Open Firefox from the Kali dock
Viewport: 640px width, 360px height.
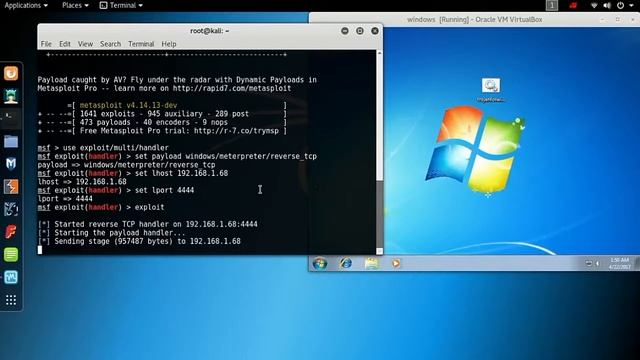coord(11,73)
